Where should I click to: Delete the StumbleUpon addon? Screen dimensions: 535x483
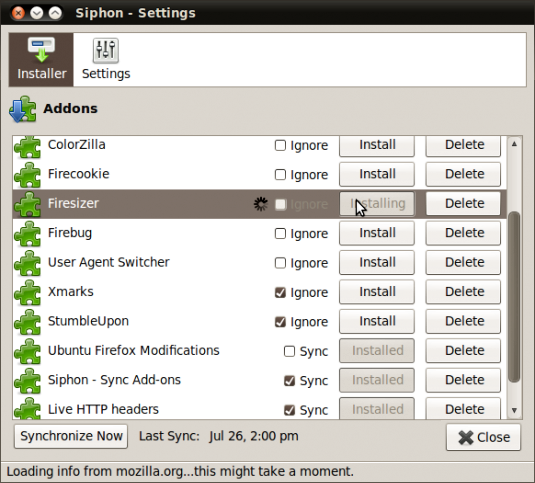click(x=463, y=321)
